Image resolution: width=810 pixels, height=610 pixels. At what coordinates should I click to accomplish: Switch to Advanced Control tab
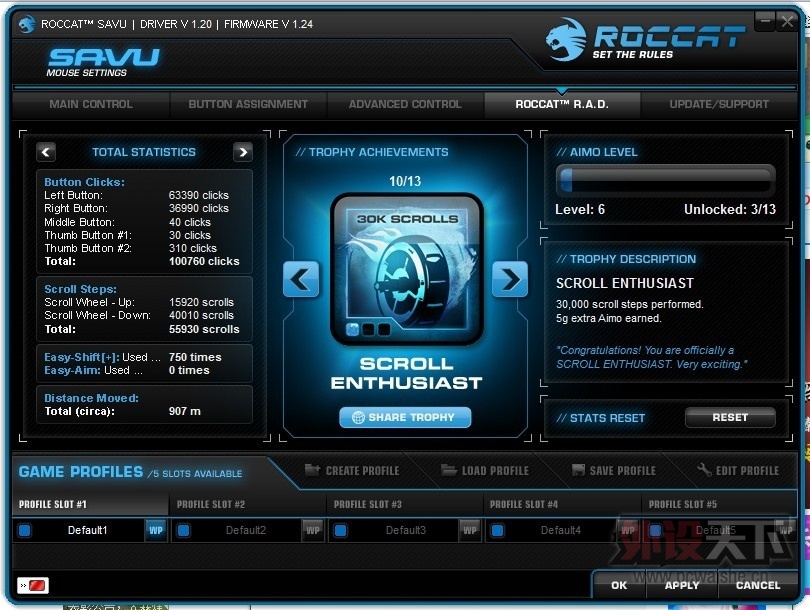pyautogui.click(x=405, y=104)
